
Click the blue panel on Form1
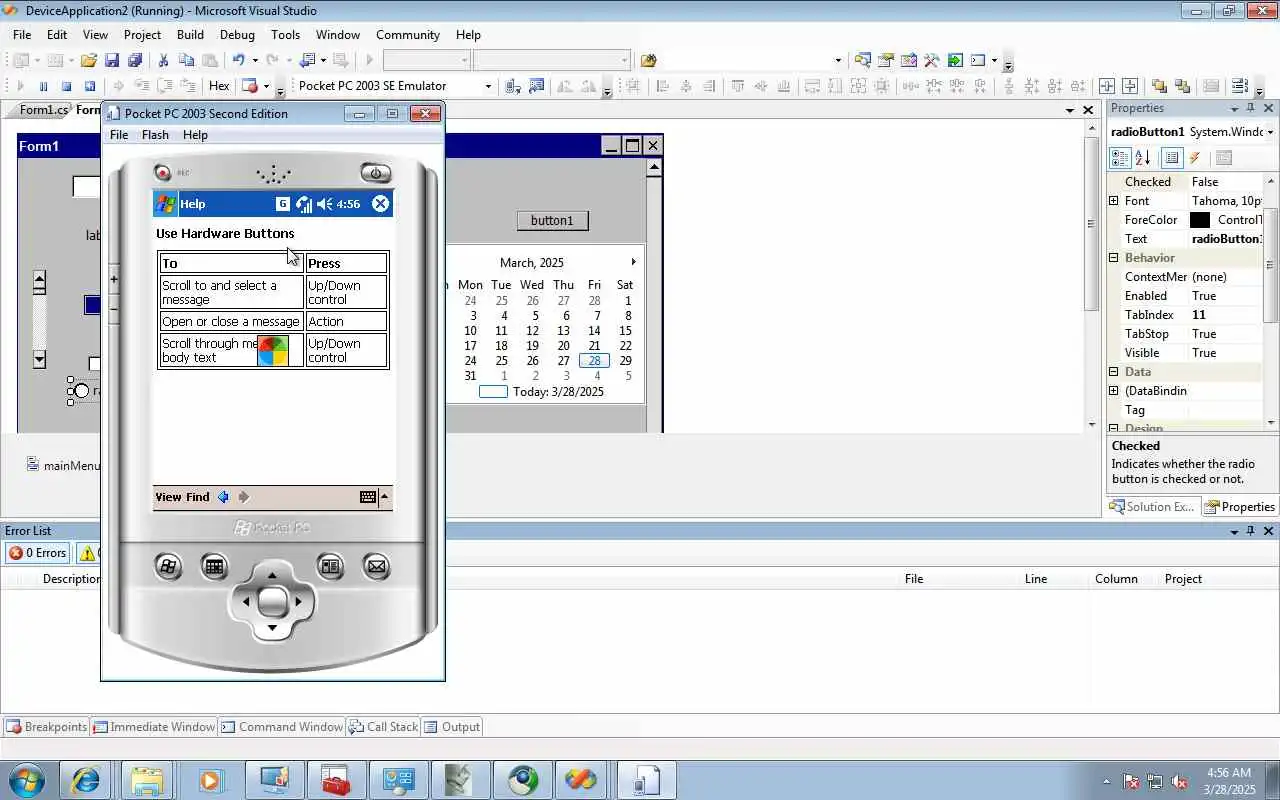[x=92, y=305]
